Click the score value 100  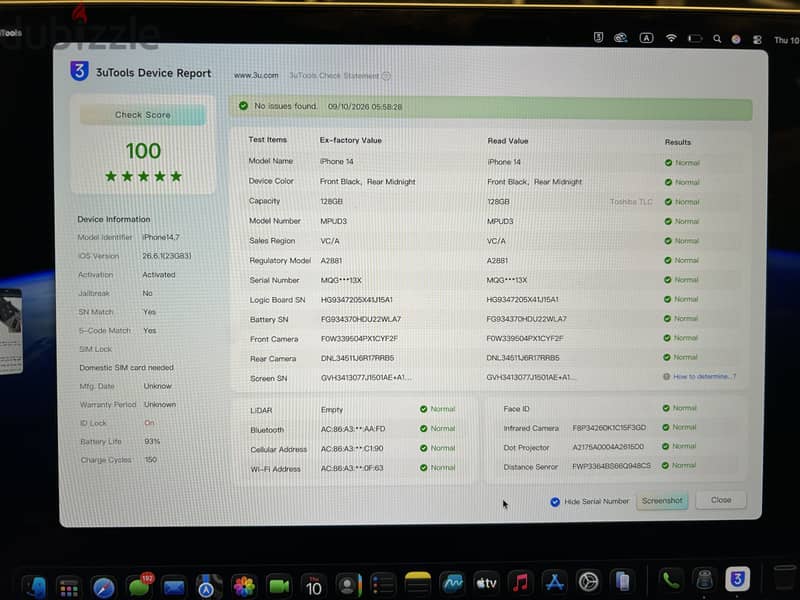pyautogui.click(x=143, y=151)
